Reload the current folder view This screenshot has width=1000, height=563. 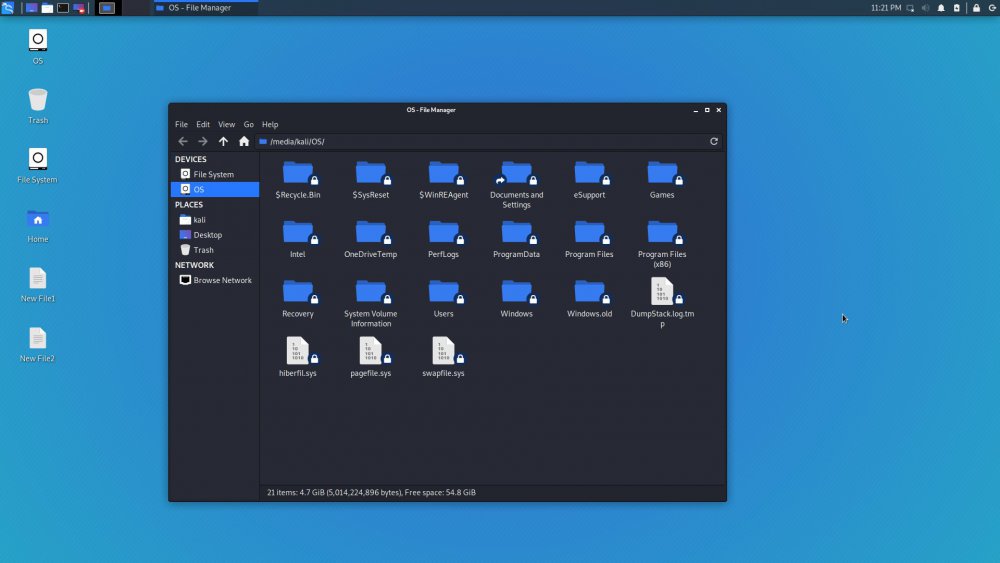click(x=714, y=141)
